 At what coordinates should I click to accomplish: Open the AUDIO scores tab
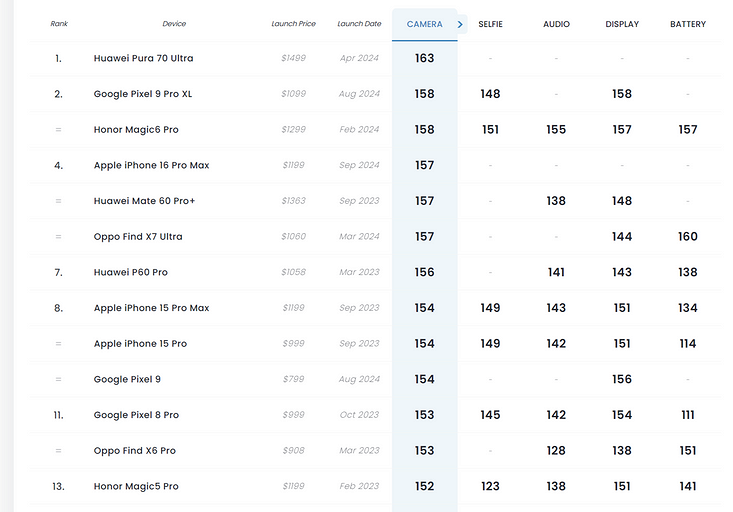[556, 24]
